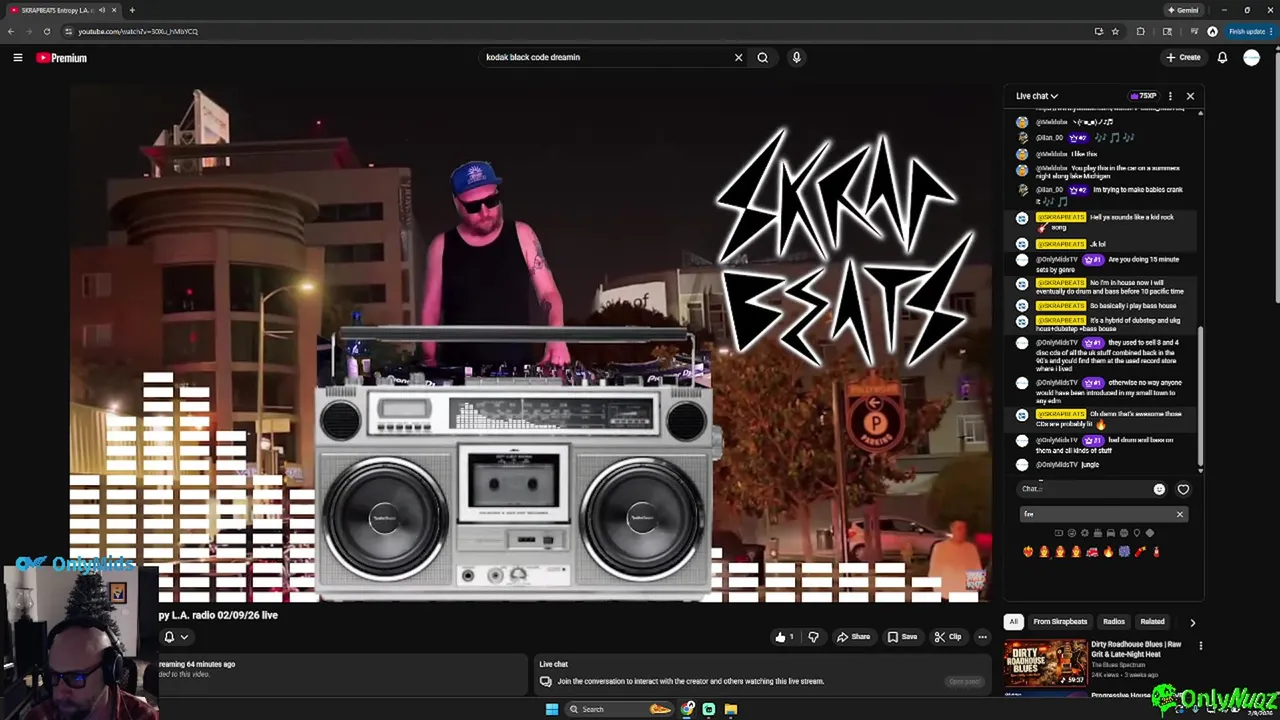Select the Radios filter chip
Image resolution: width=1280 pixels, height=720 pixels.
pos(1113,622)
